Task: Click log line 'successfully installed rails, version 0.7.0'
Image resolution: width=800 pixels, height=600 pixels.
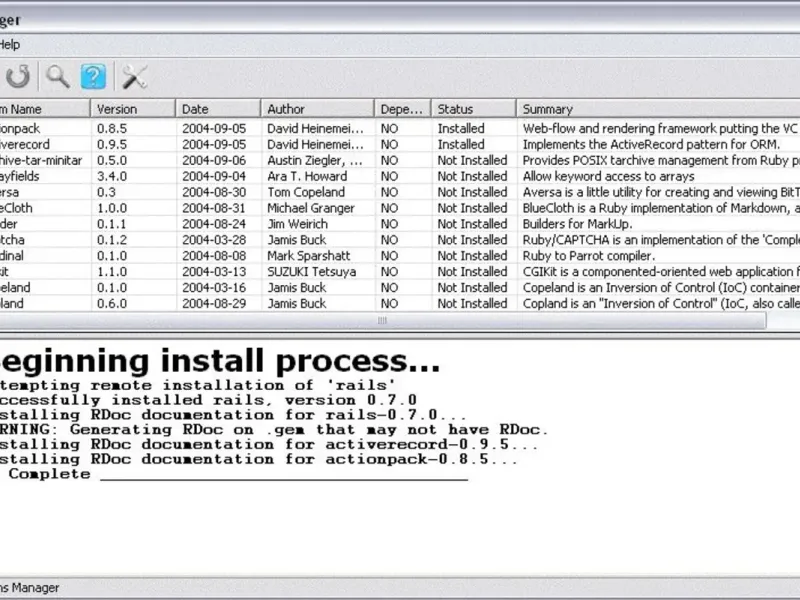Action: pyautogui.click(x=208, y=400)
